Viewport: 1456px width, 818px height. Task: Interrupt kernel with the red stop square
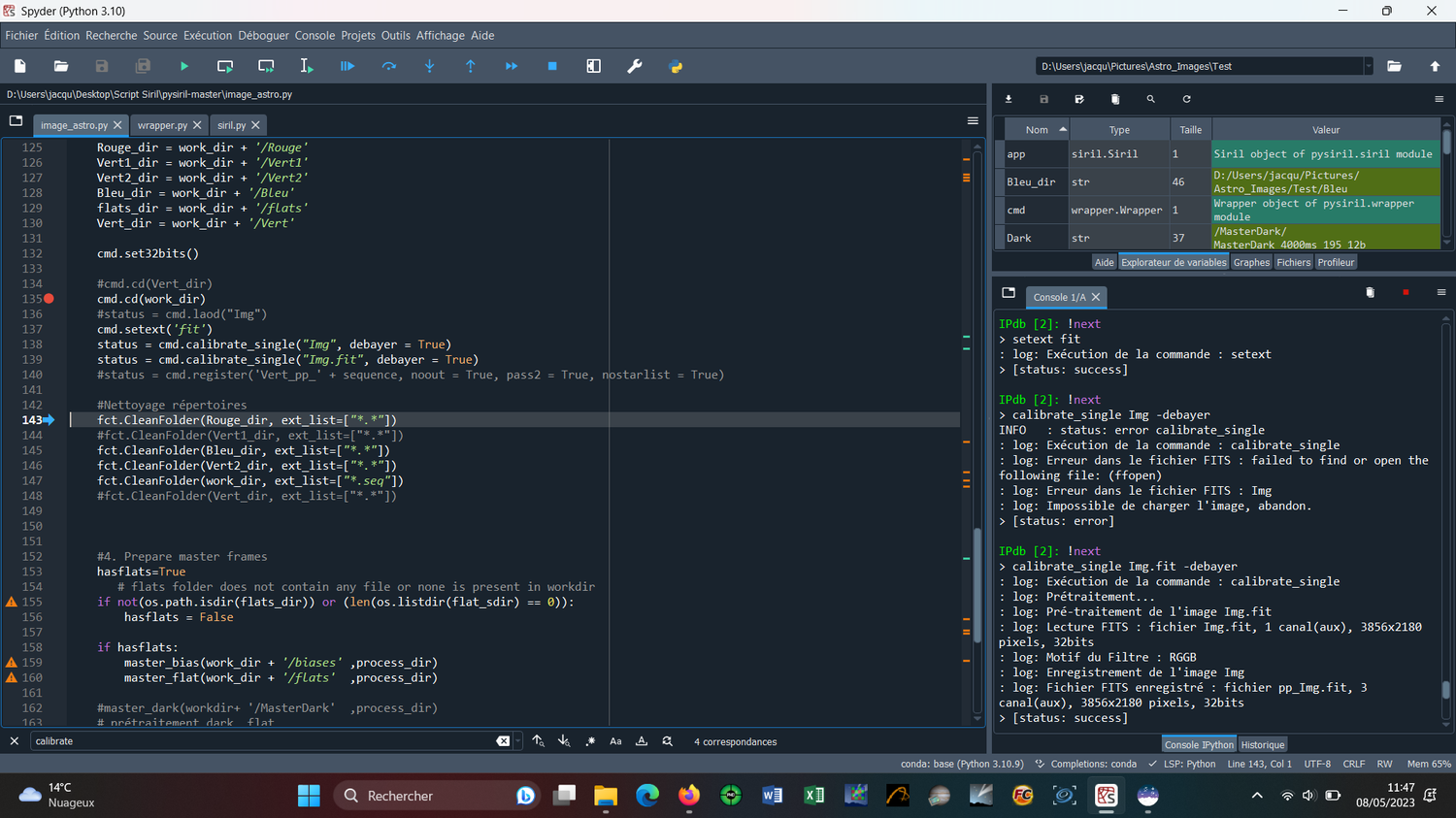pos(1406,292)
